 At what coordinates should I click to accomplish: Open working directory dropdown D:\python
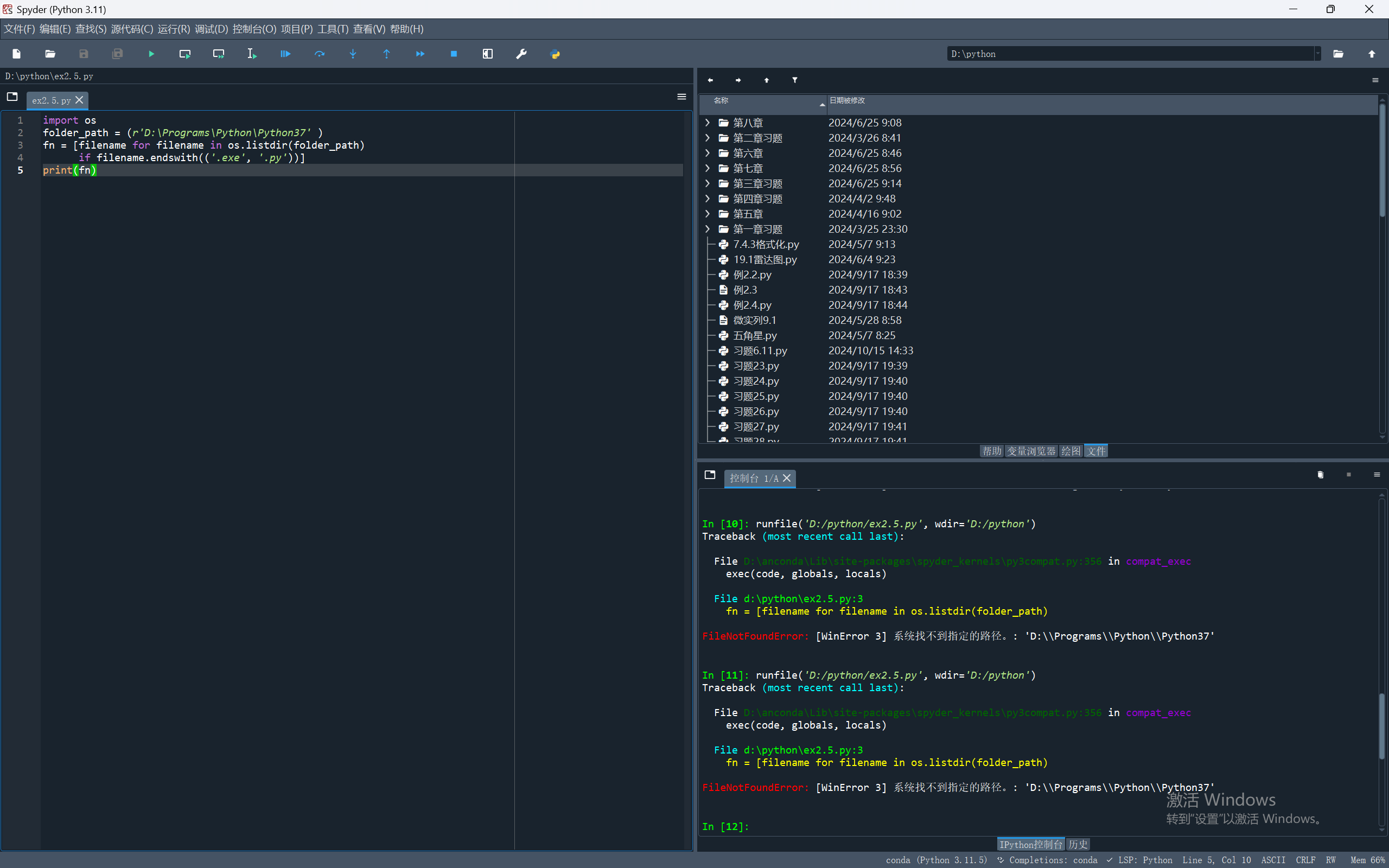1318,54
